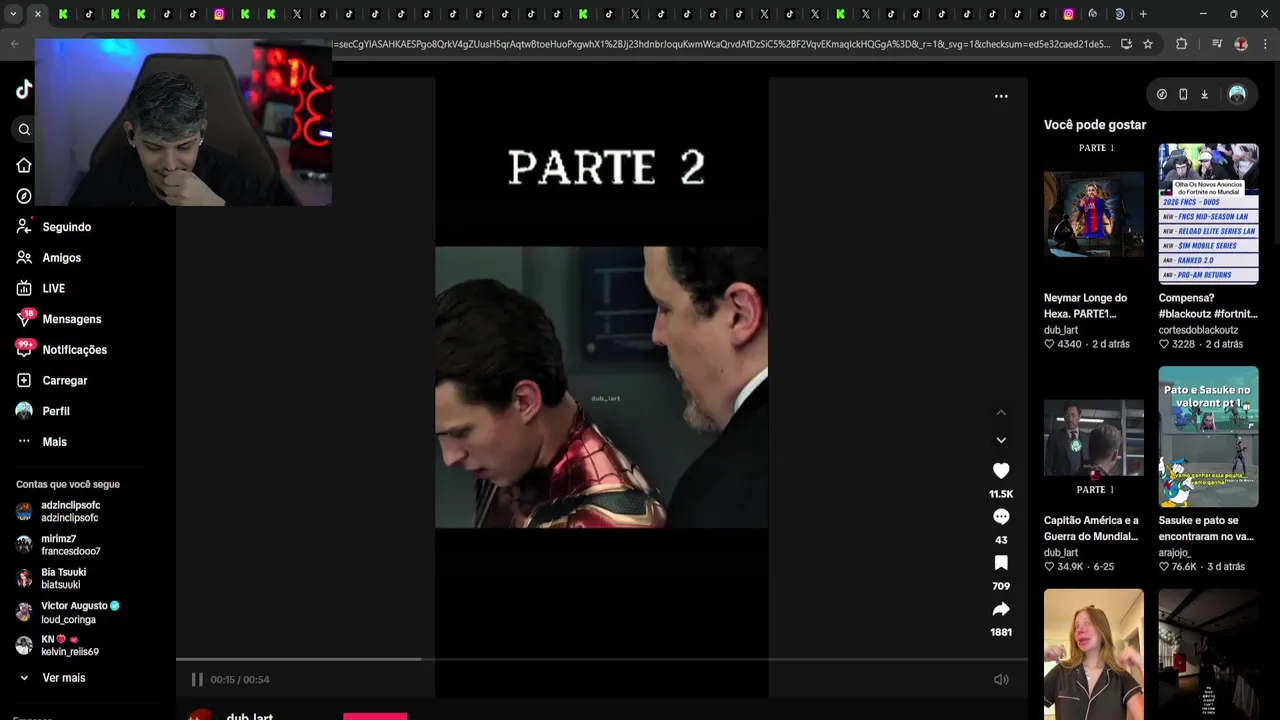Open Chrome's three-dot menu

tap(1264, 44)
